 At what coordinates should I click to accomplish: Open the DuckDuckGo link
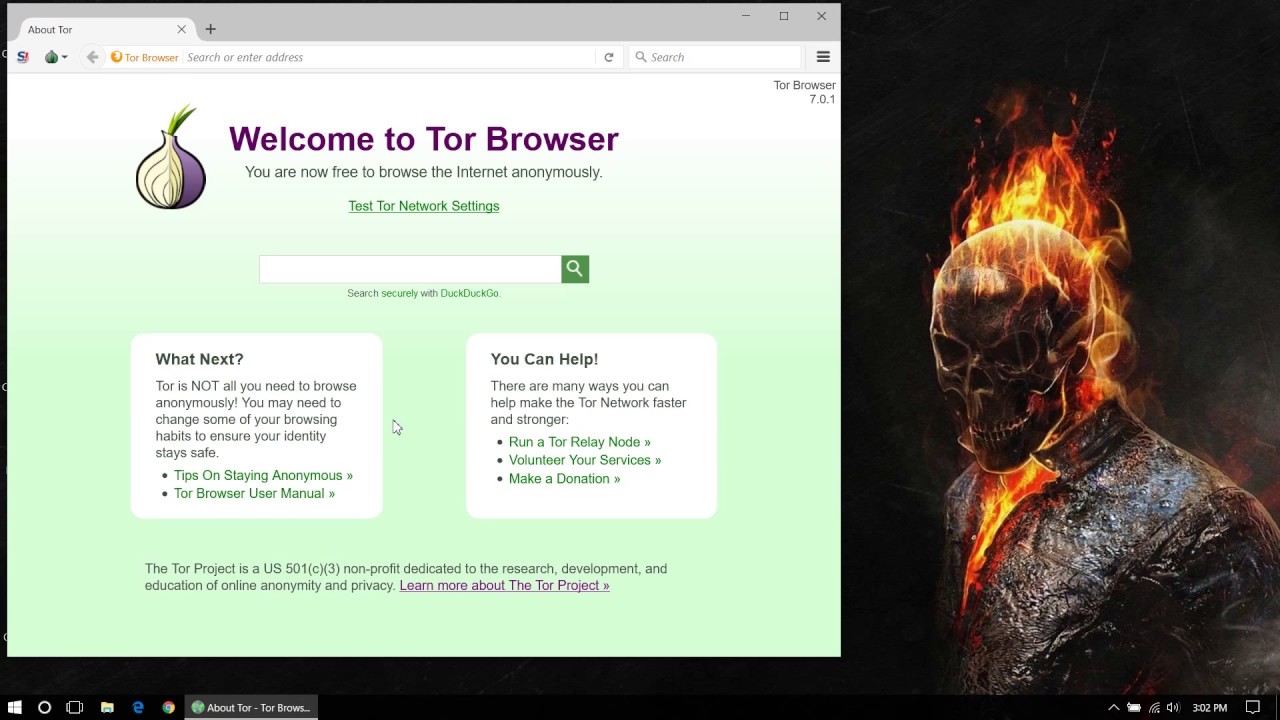(x=470, y=293)
